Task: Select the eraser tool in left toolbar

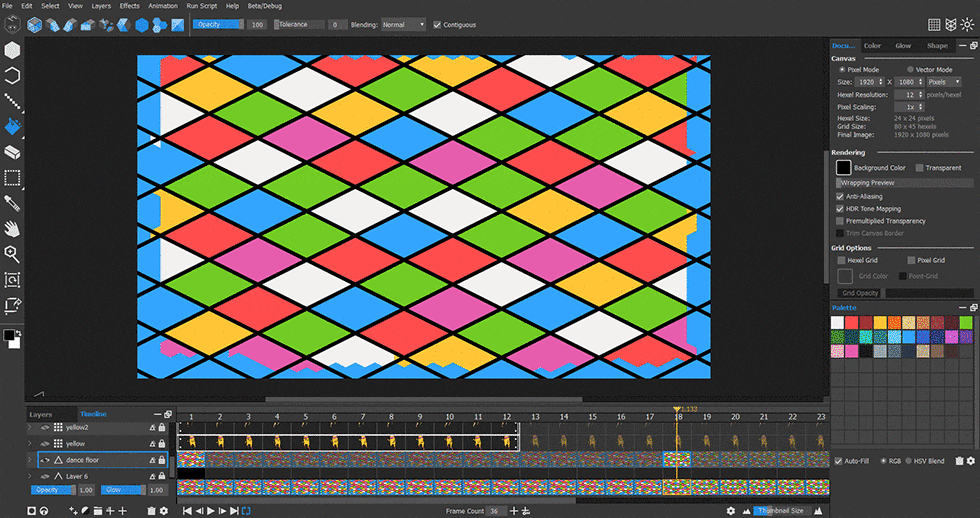Action: click(x=13, y=152)
